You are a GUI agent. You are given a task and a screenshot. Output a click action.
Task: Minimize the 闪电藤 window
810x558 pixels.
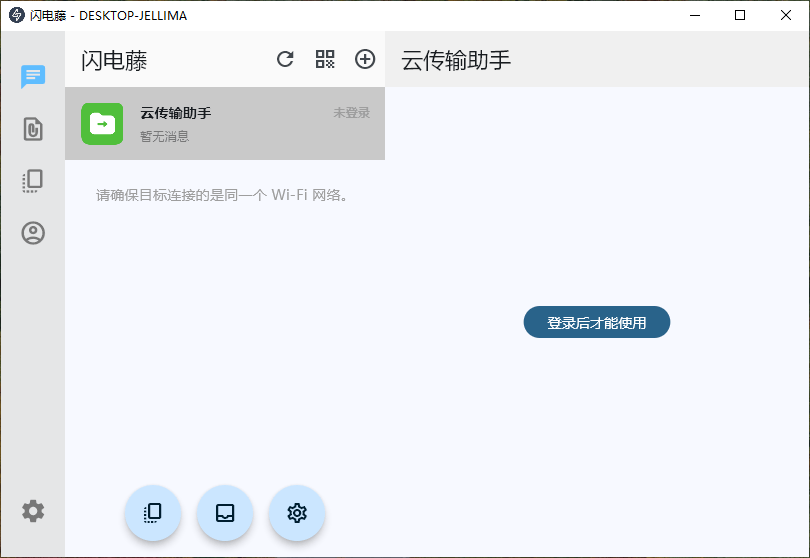(695, 15)
